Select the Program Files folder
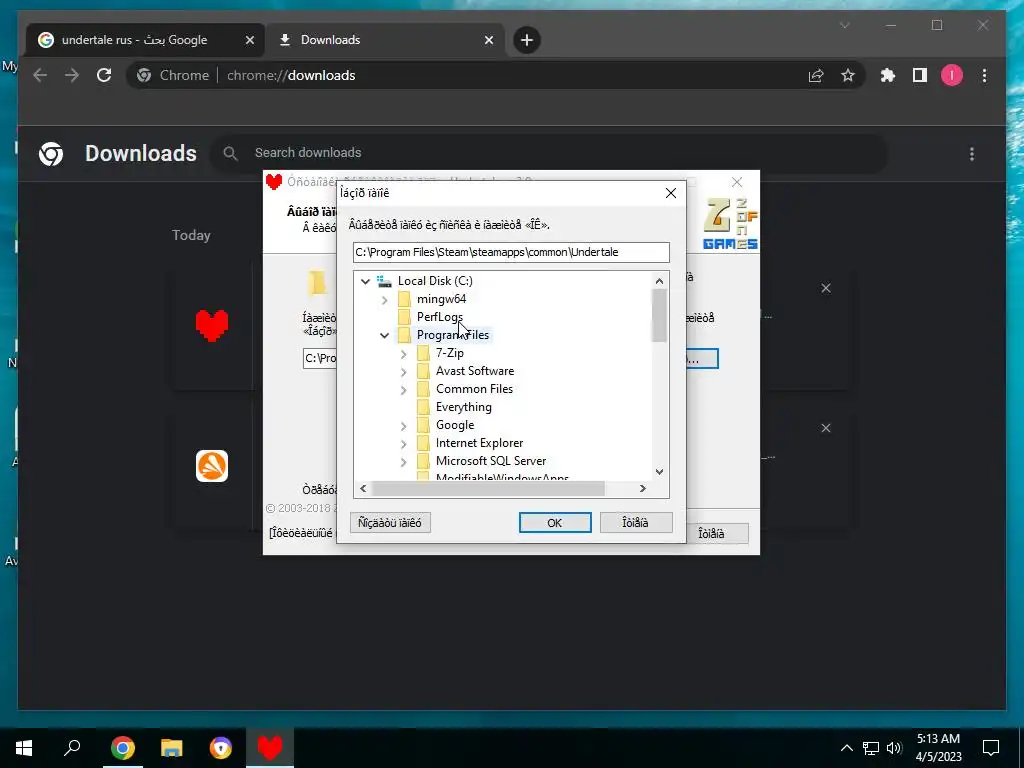 point(453,335)
